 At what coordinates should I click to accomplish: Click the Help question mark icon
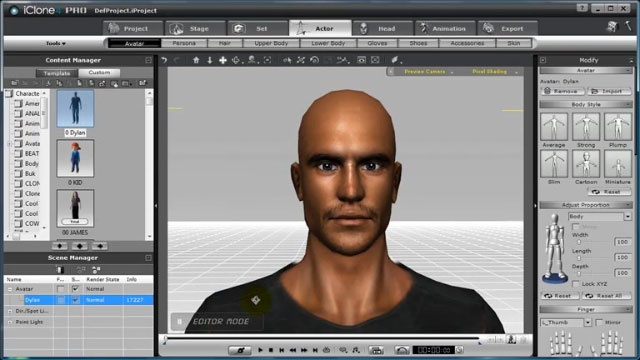point(582,8)
